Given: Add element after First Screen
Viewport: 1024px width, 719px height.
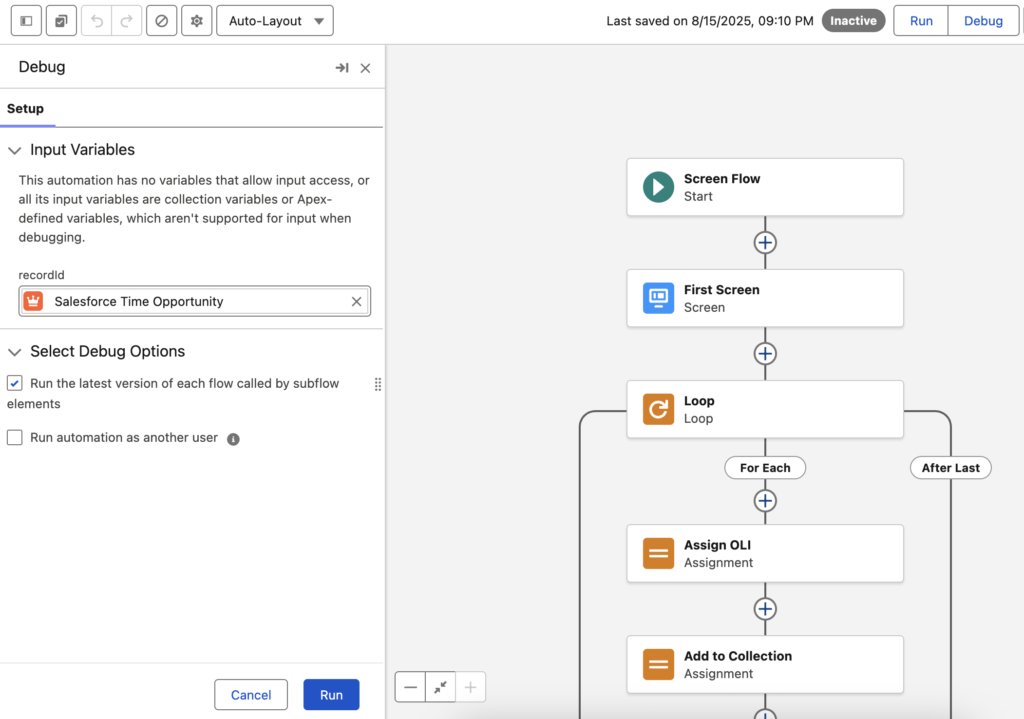Looking at the screenshot, I should [x=765, y=354].
